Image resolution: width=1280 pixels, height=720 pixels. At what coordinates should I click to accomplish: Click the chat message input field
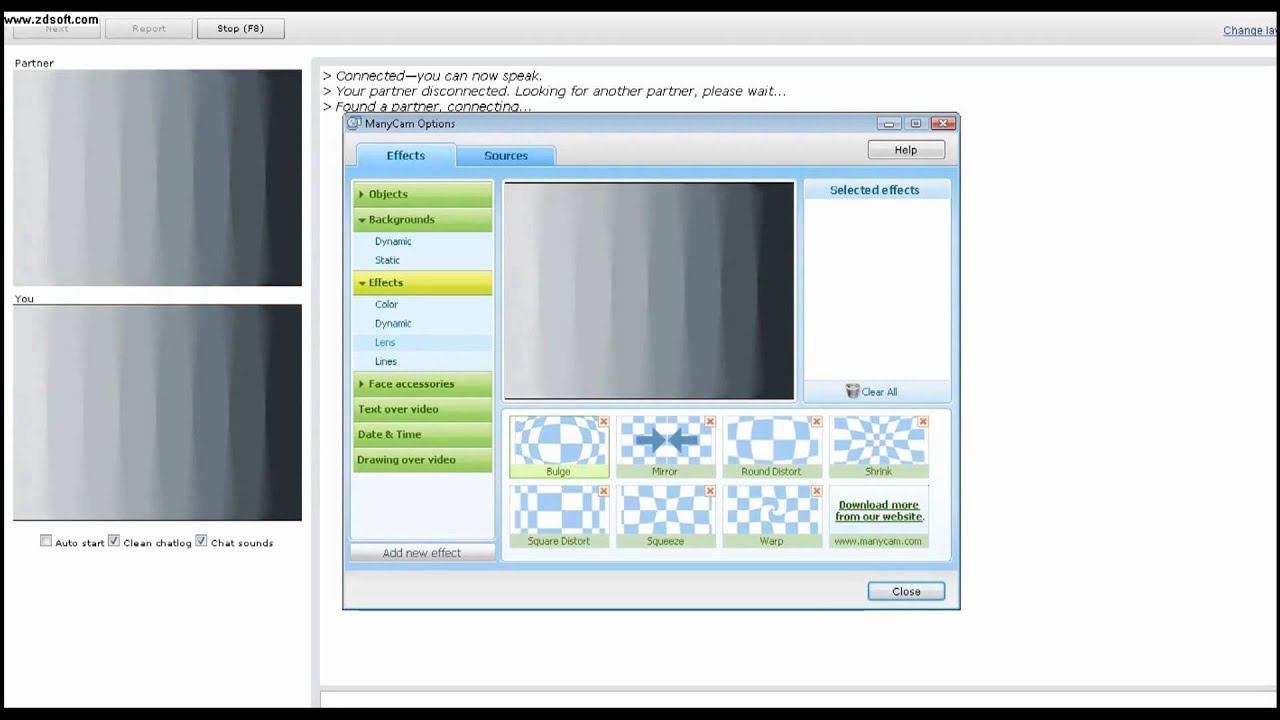(x=800, y=699)
